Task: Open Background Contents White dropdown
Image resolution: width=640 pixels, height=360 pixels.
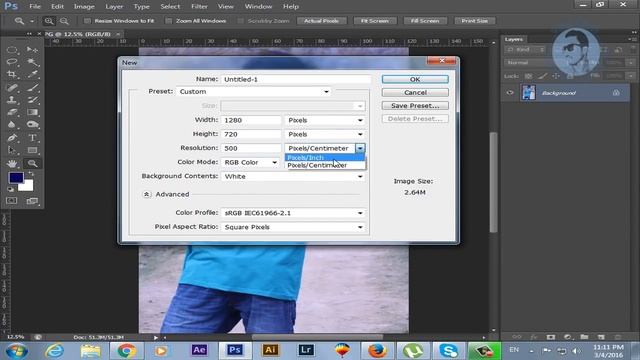Action: [293, 176]
